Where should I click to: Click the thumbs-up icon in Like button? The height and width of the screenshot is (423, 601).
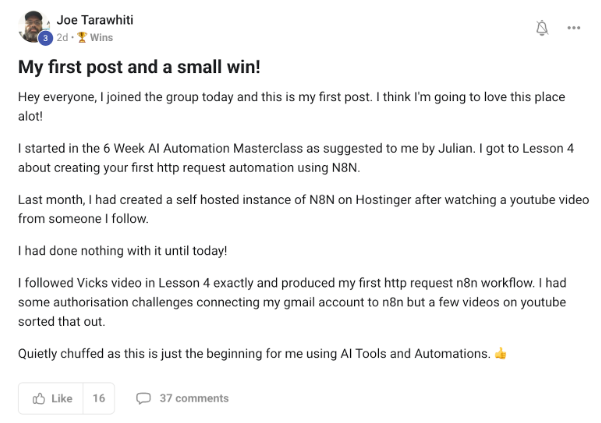click(x=39, y=398)
